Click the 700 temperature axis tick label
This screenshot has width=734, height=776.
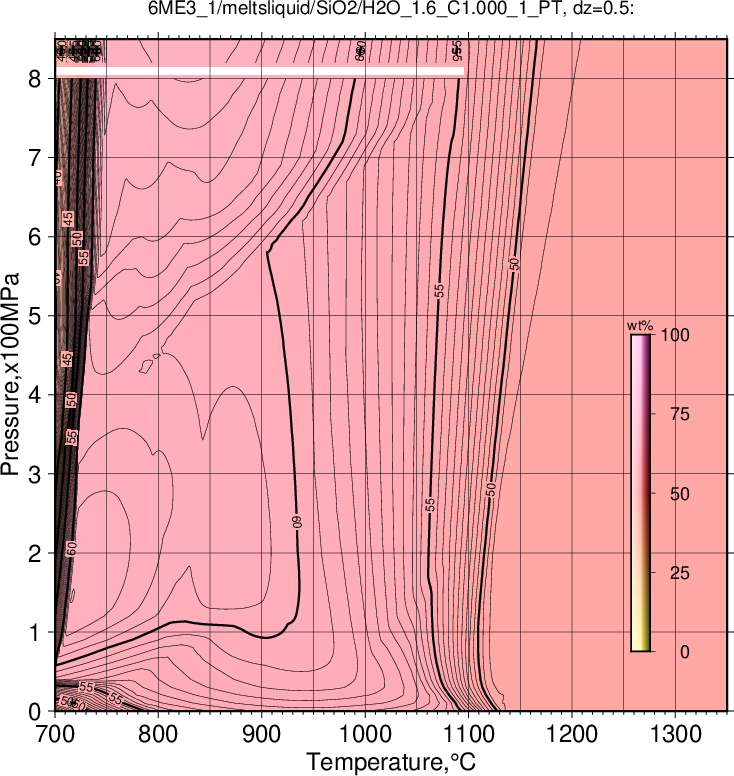click(55, 734)
